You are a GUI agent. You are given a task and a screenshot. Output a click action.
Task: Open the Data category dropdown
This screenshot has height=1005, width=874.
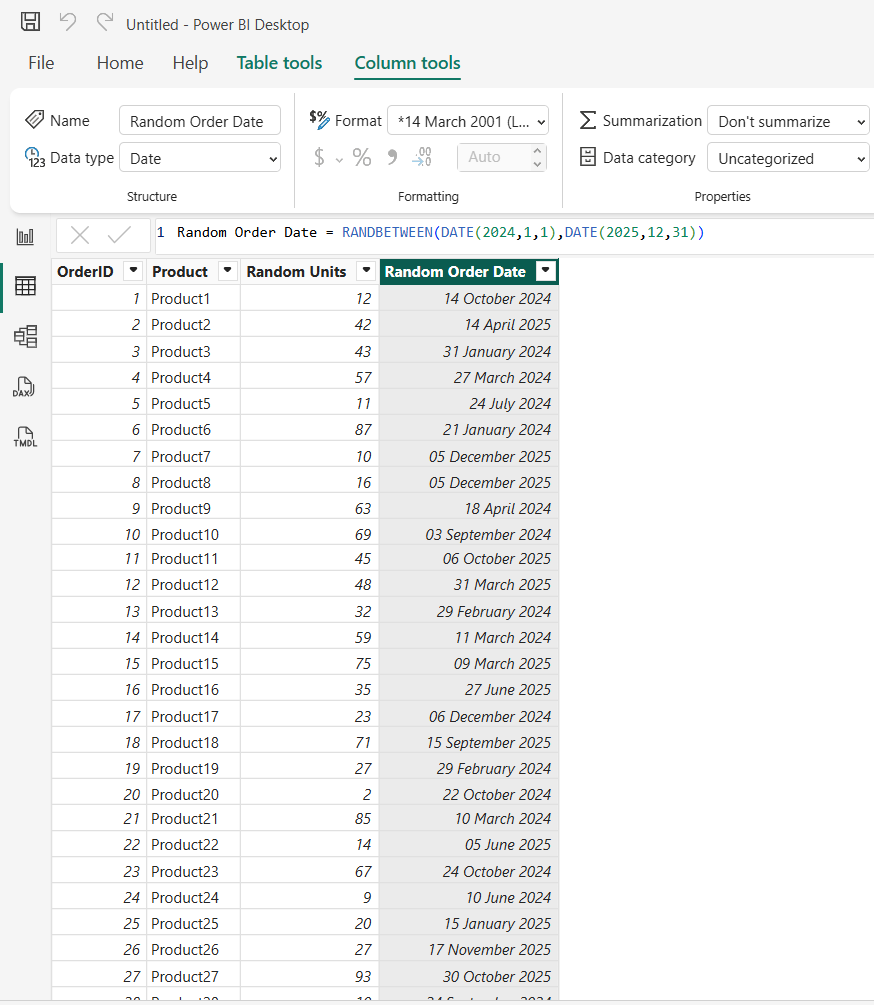[x=788, y=158]
